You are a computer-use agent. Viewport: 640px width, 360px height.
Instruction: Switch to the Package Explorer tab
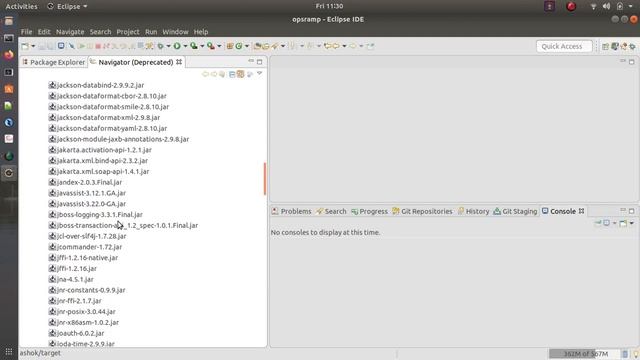tap(53, 62)
